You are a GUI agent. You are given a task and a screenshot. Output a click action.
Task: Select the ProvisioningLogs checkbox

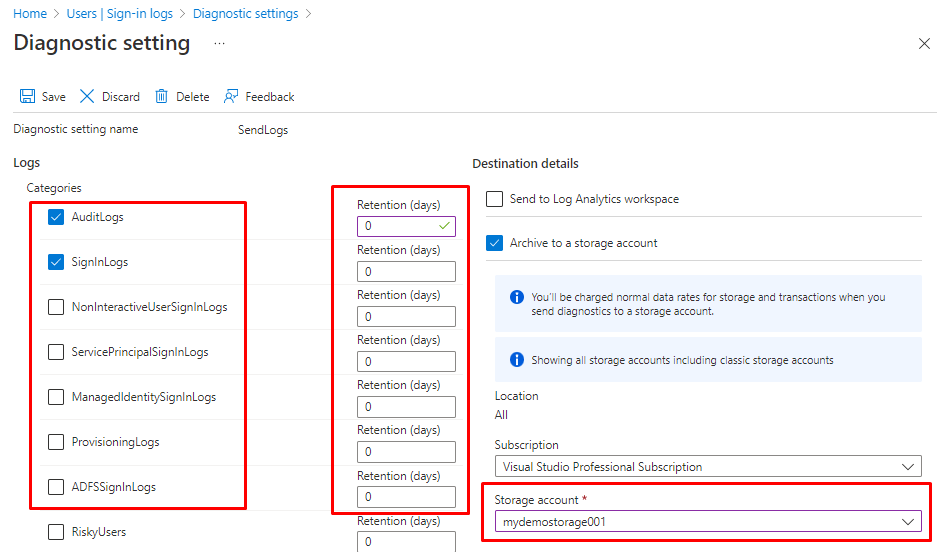pyautogui.click(x=56, y=442)
